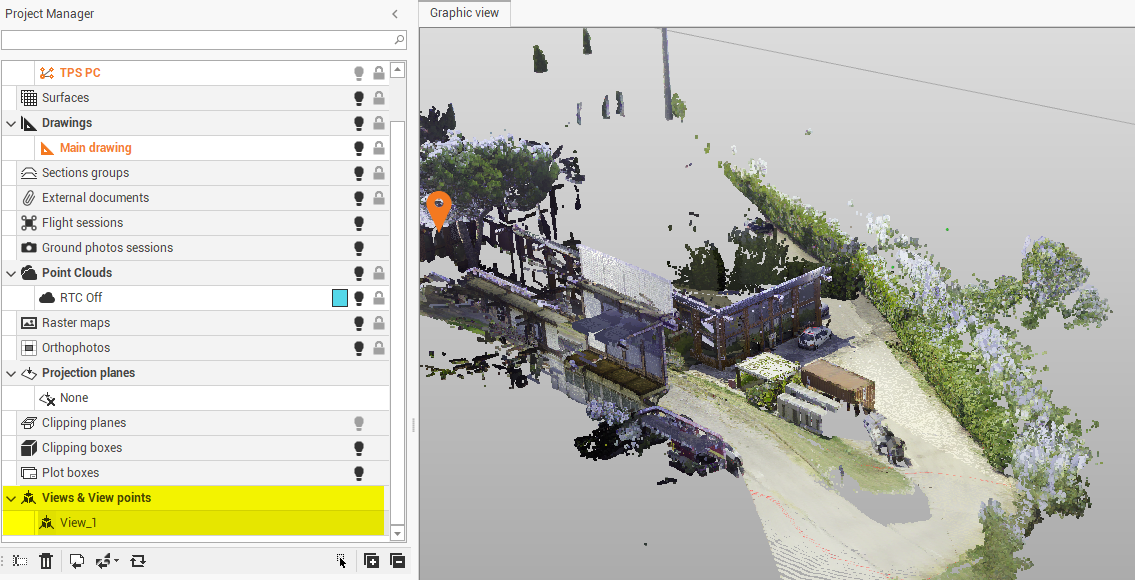Toggle visibility bulb for Flight sessions
This screenshot has height=580, width=1135.
(359, 223)
